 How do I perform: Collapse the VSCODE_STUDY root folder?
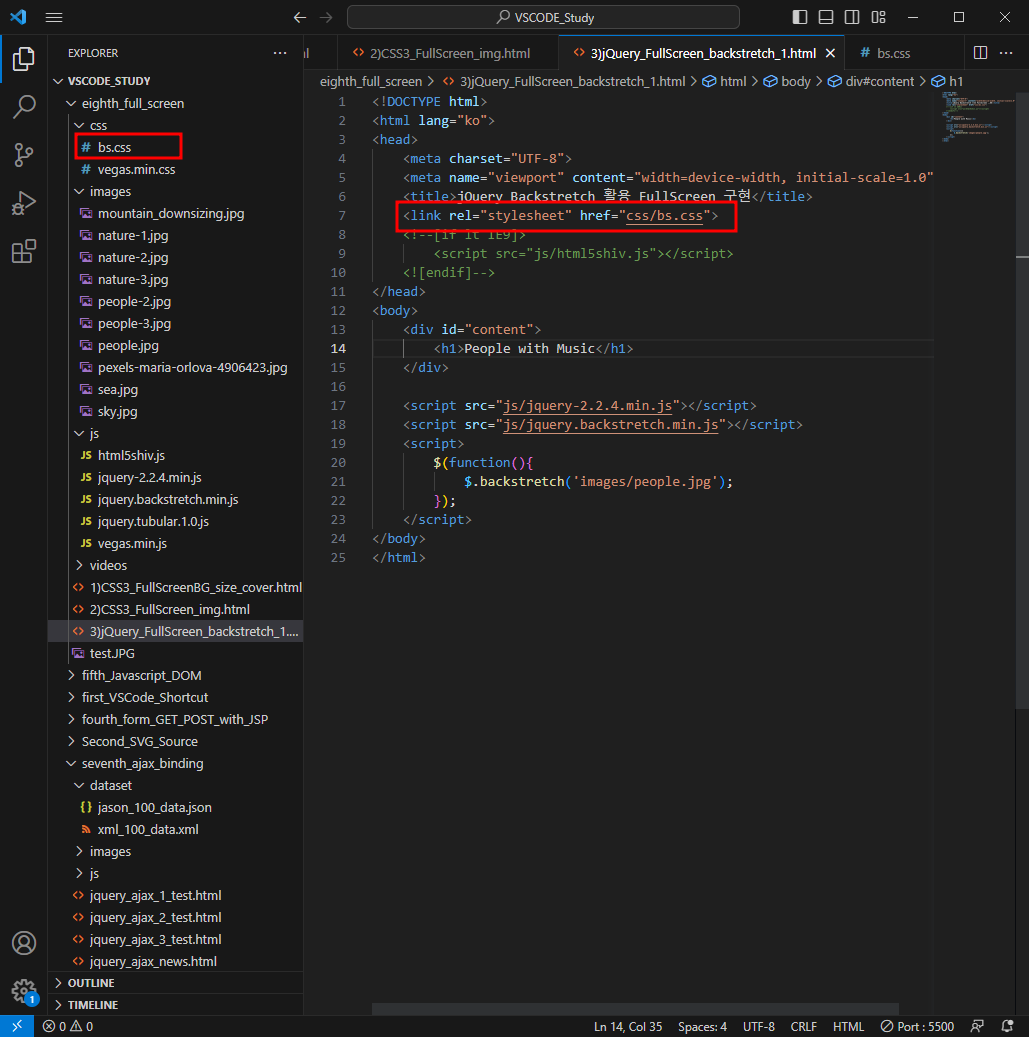175,81
